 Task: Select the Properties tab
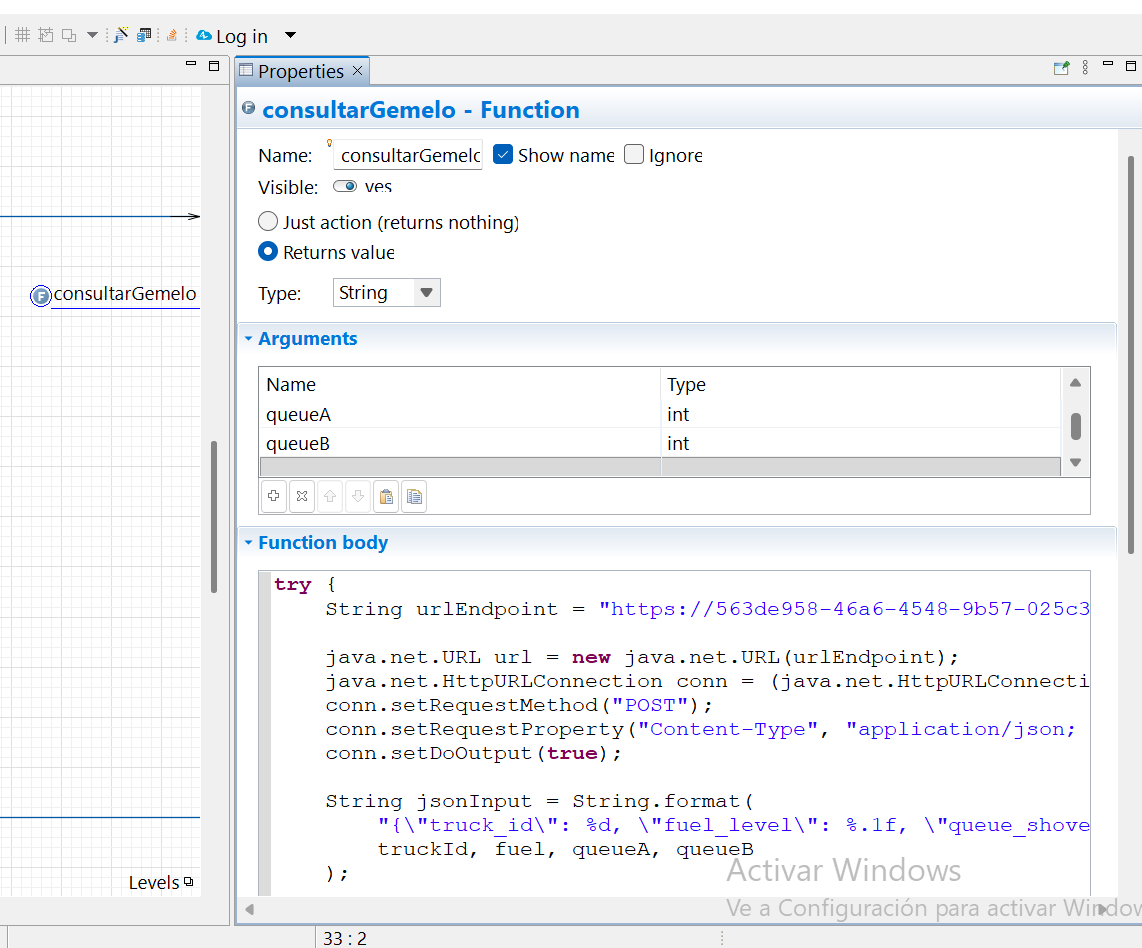pos(301,71)
